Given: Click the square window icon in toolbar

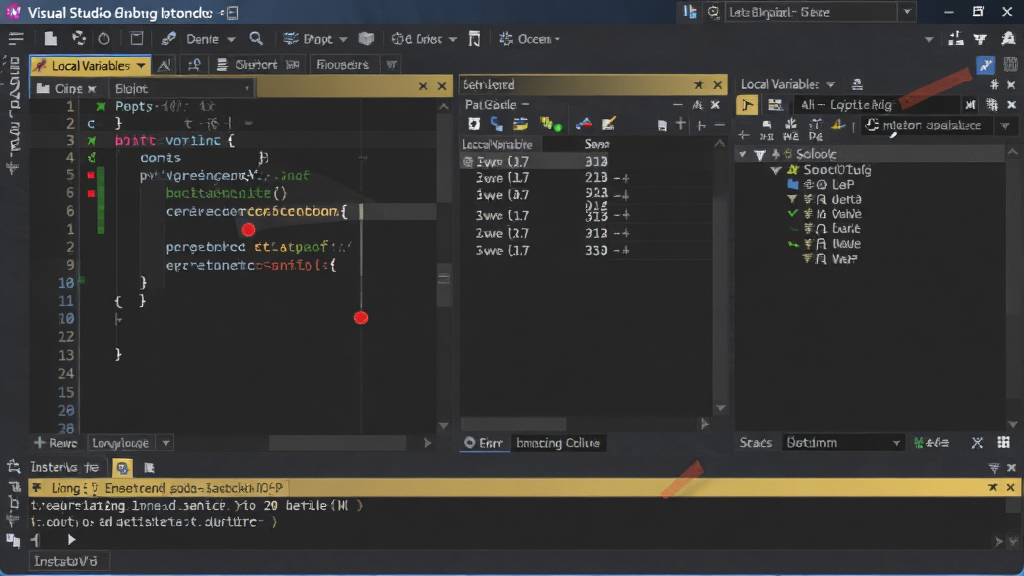Looking at the screenshot, I should point(136,39).
